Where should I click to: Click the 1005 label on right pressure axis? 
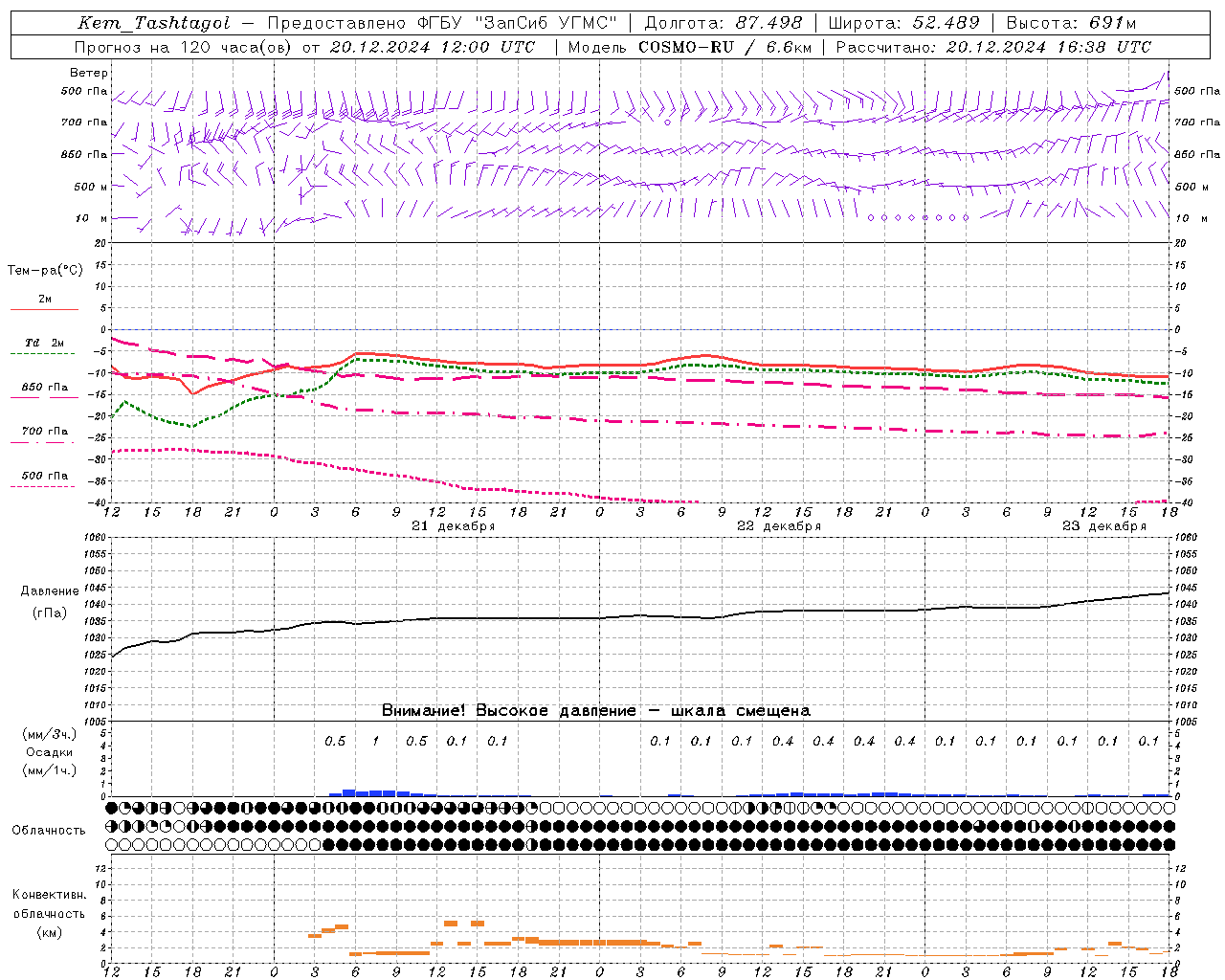pos(1186,722)
